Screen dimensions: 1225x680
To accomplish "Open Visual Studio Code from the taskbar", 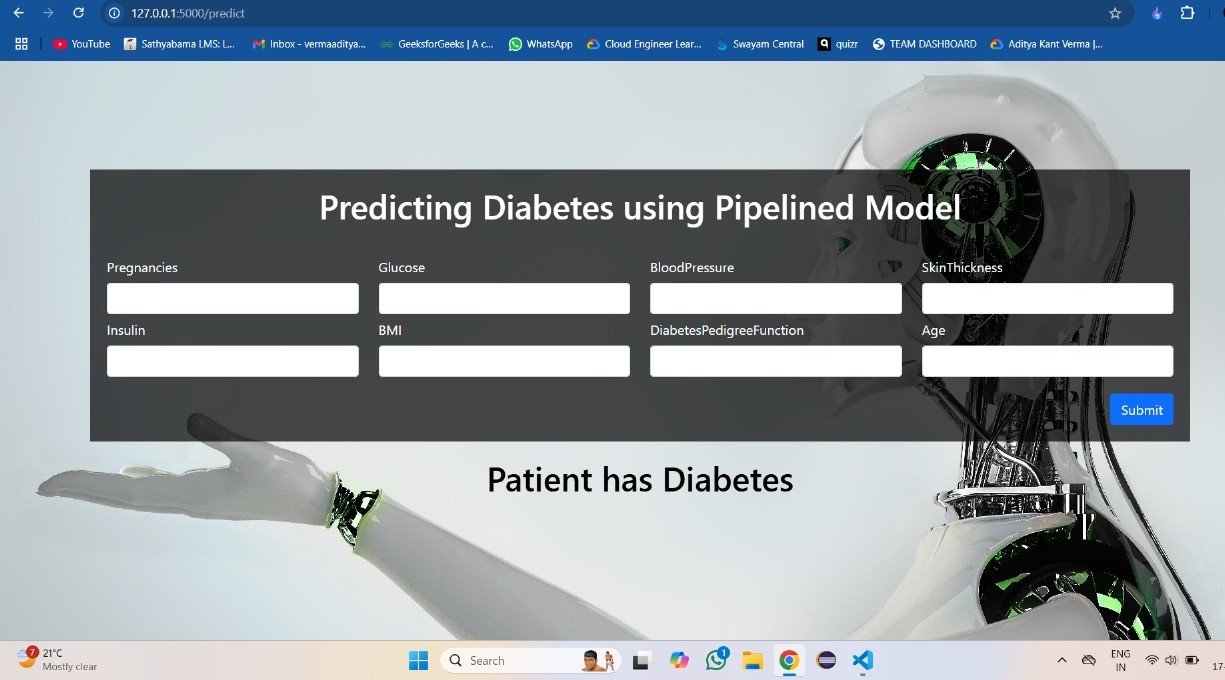I will (863, 660).
